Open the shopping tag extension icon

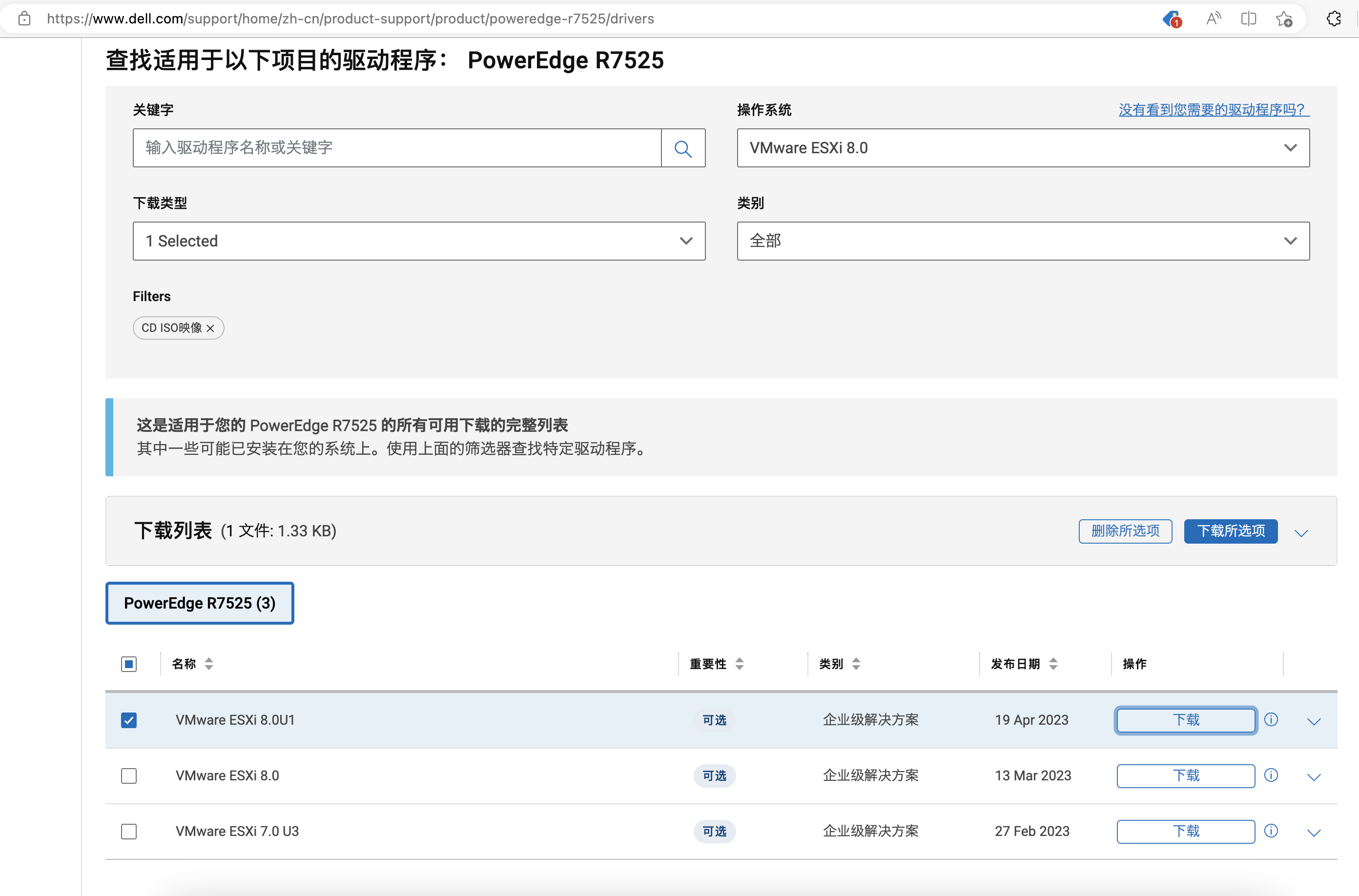1172,19
